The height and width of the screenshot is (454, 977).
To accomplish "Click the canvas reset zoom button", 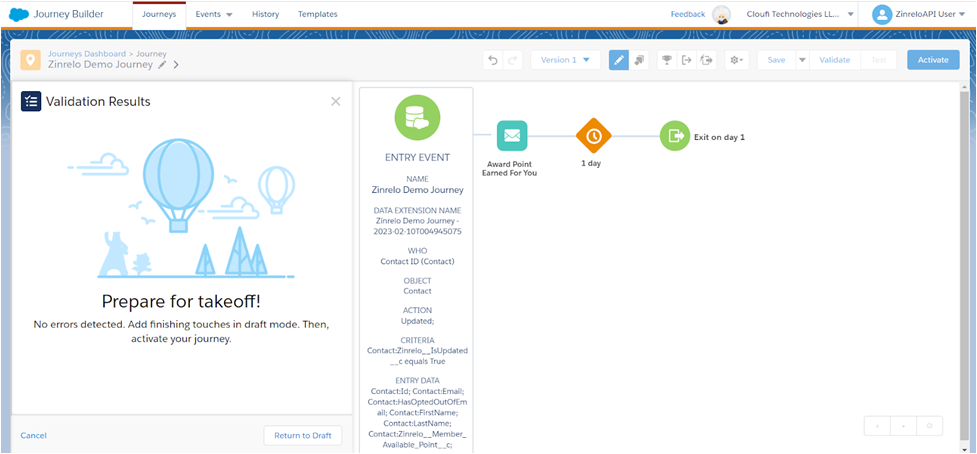I will coord(930,426).
